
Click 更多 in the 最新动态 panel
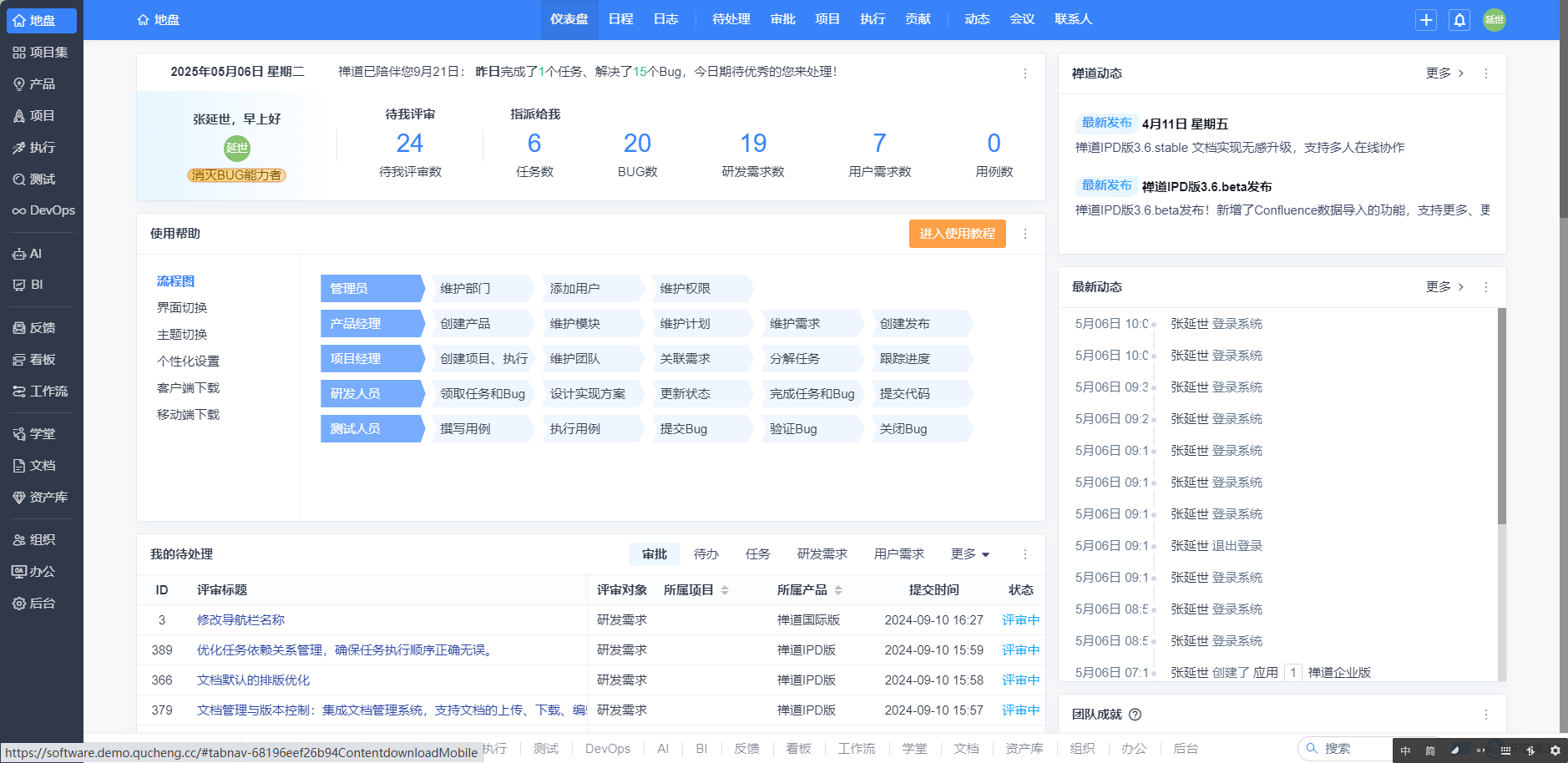click(x=1444, y=287)
